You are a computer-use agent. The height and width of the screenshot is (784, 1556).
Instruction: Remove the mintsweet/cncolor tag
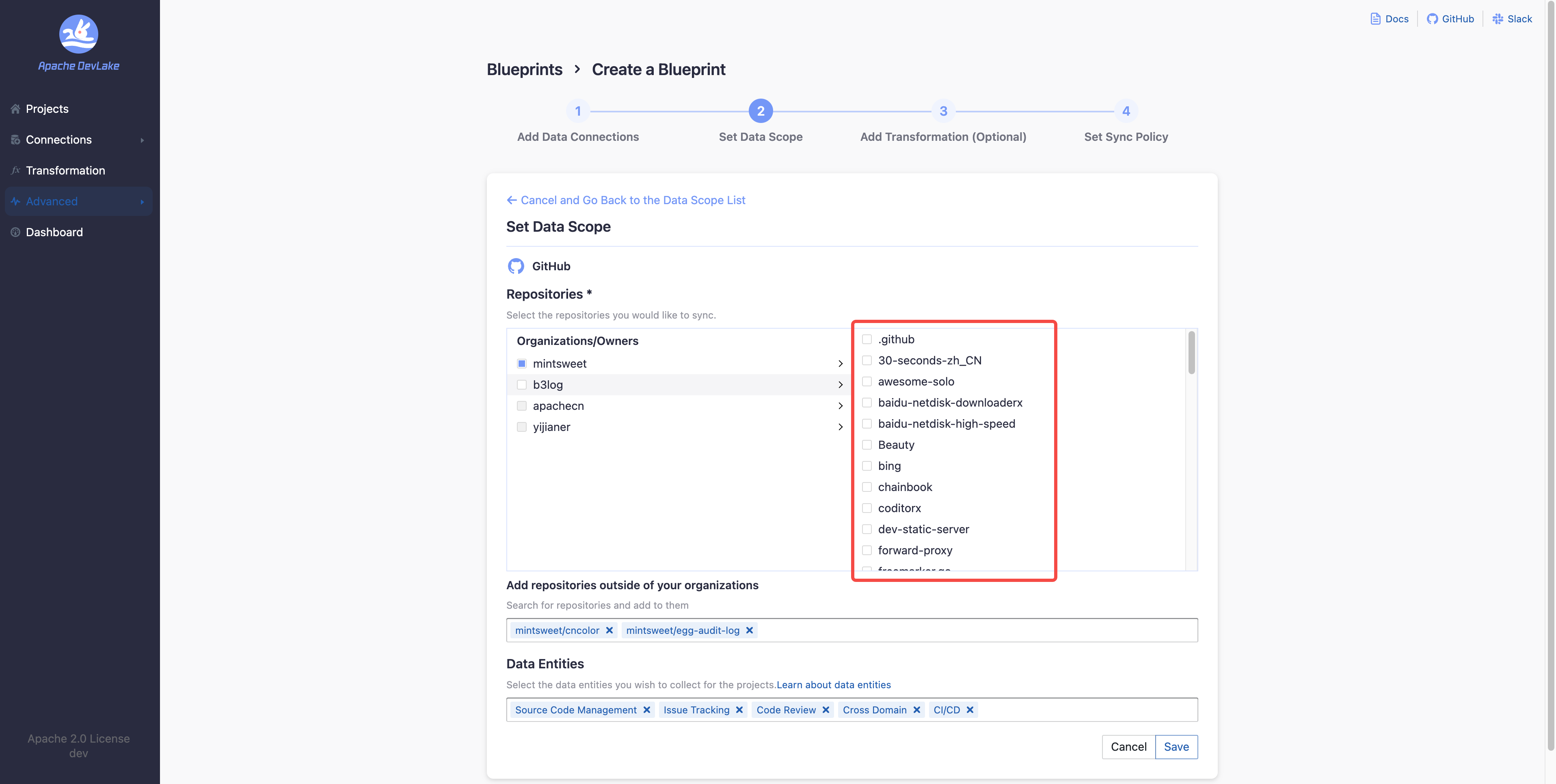609,630
